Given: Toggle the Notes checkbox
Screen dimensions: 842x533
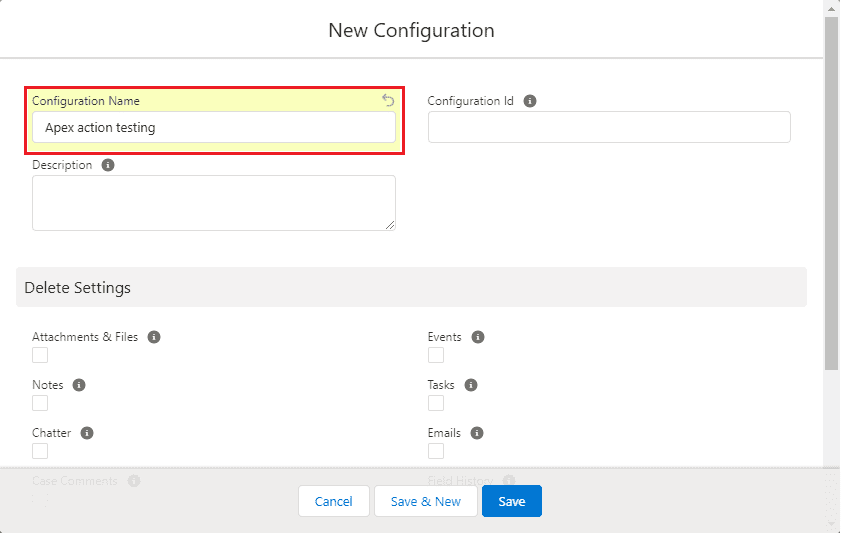Looking at the screenshot, I should click(40, 403).
